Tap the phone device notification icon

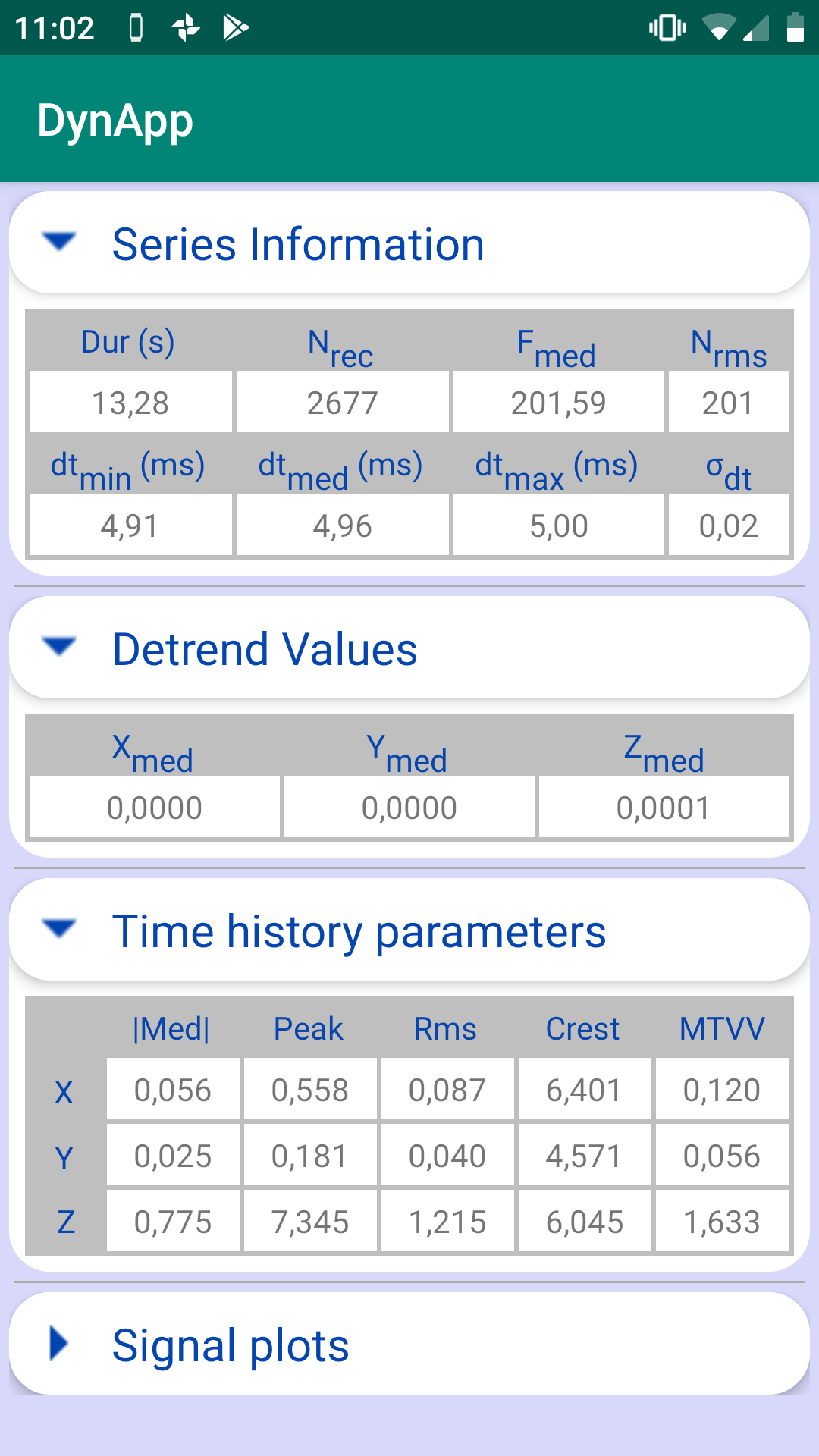tap(136, 28)
